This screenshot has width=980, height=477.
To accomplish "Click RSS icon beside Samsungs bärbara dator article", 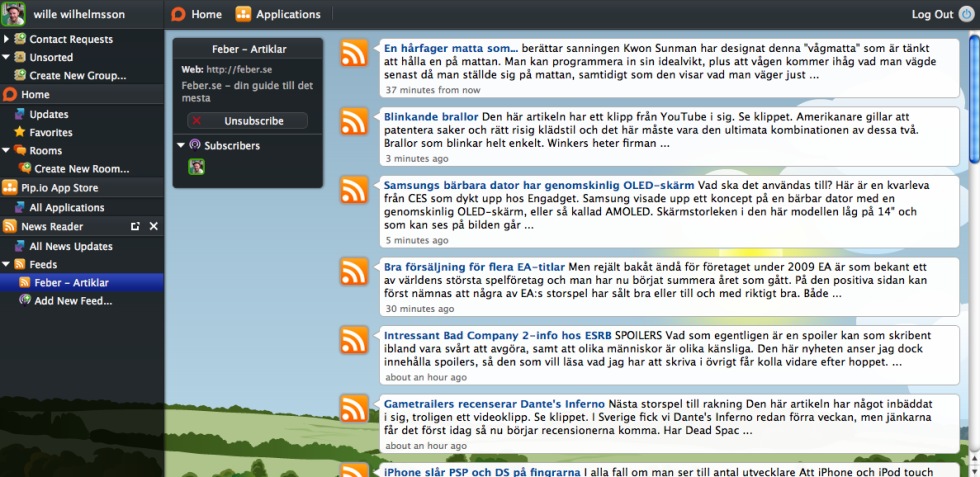I will coord(354,190).
